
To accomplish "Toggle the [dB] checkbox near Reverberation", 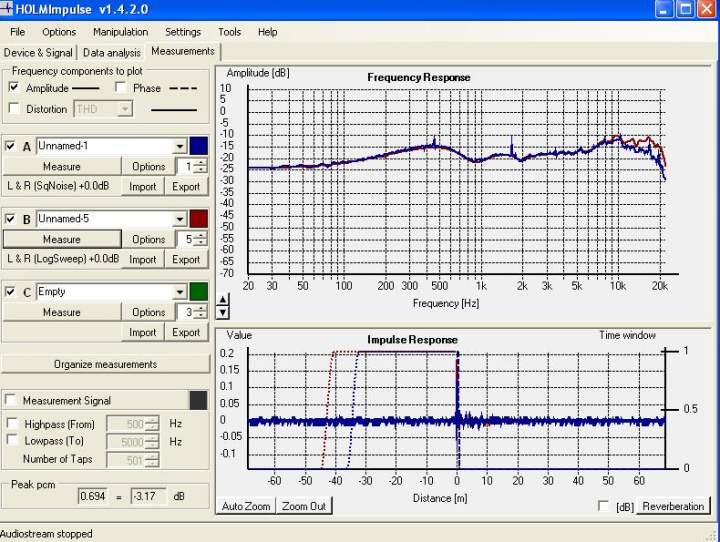I will point(604,506).
